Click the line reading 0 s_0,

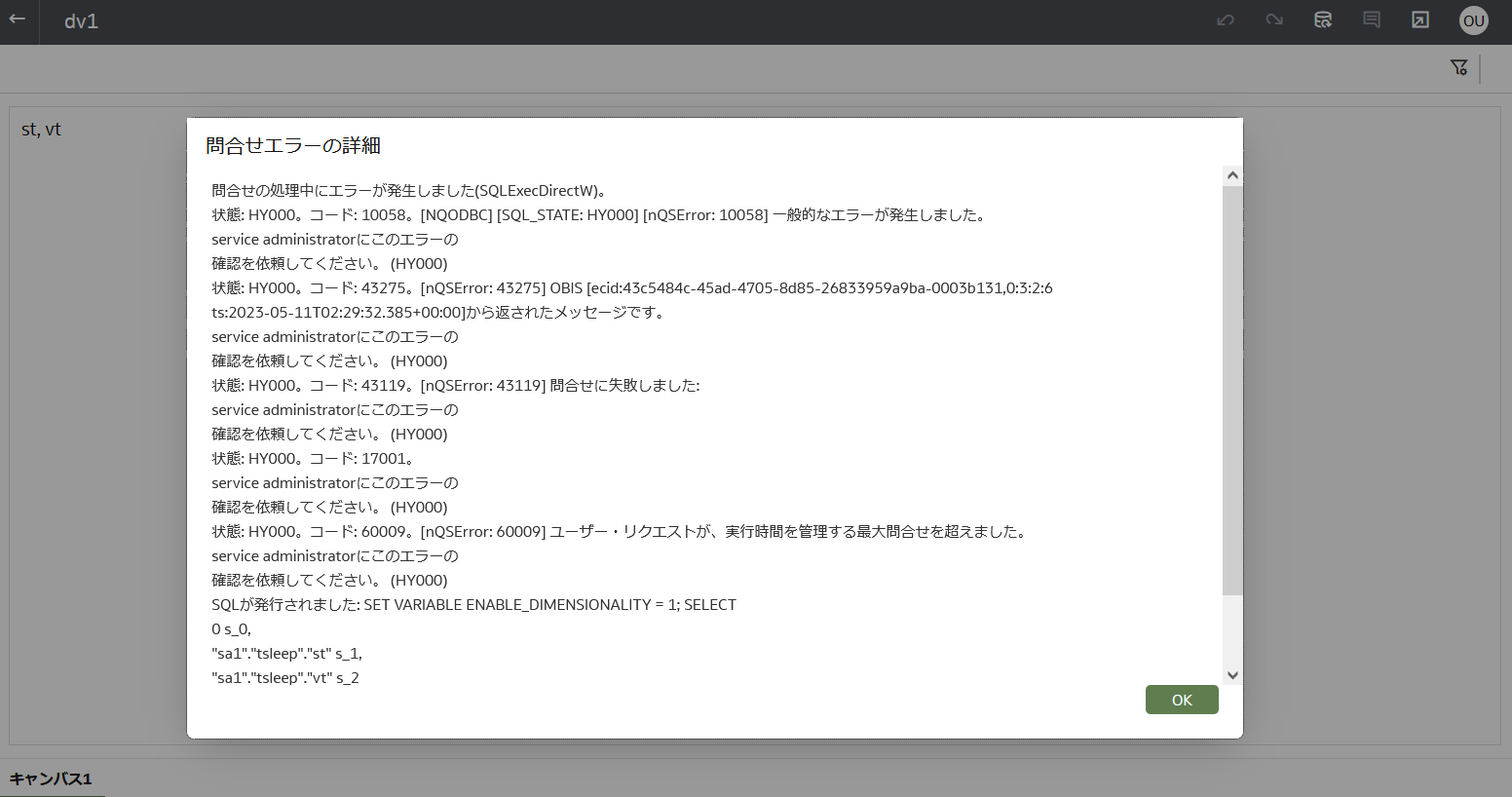pos(232,629)
